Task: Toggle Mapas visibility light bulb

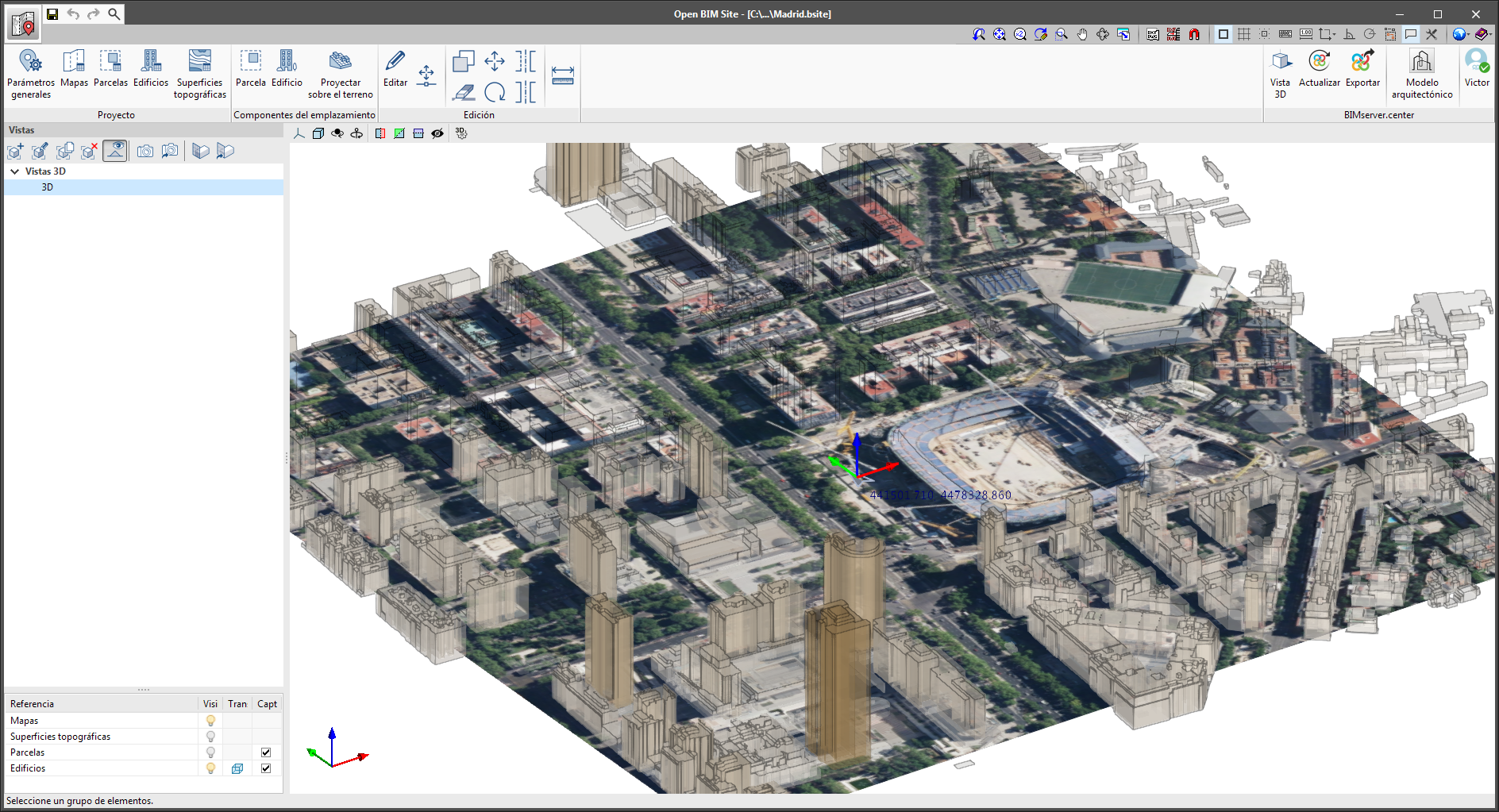Action: pyautogui.click(x=210, y=721)
